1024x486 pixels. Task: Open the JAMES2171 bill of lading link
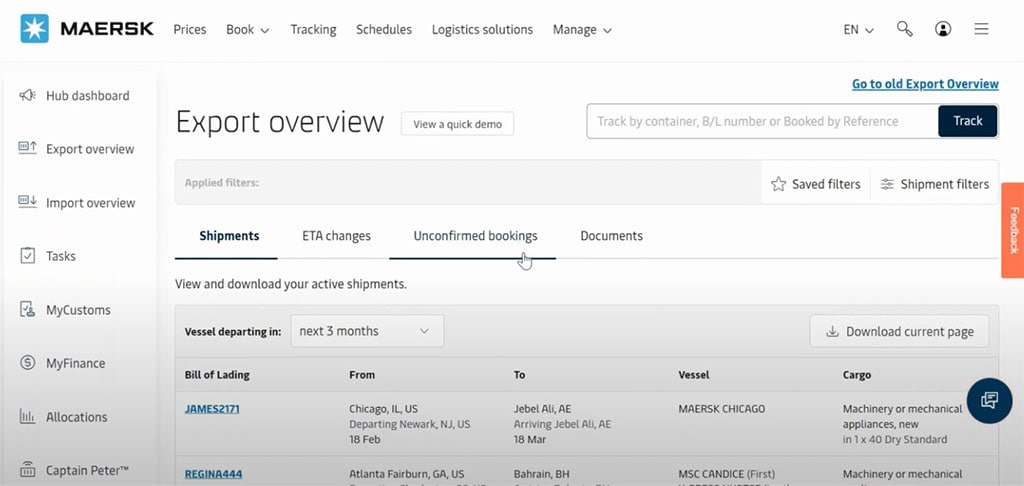coord(212,409)
